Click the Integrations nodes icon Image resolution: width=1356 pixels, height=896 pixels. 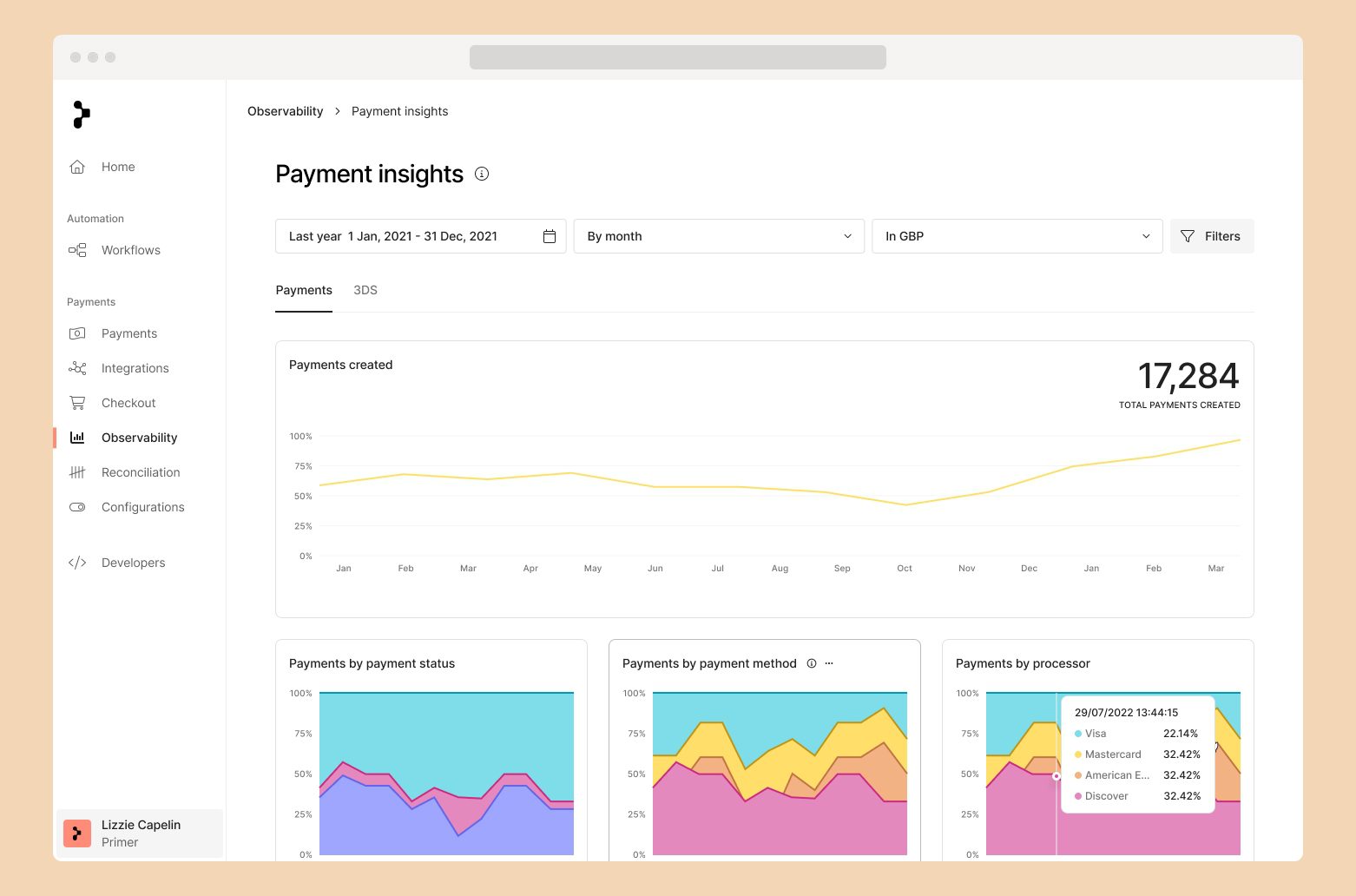coord(77,368)
